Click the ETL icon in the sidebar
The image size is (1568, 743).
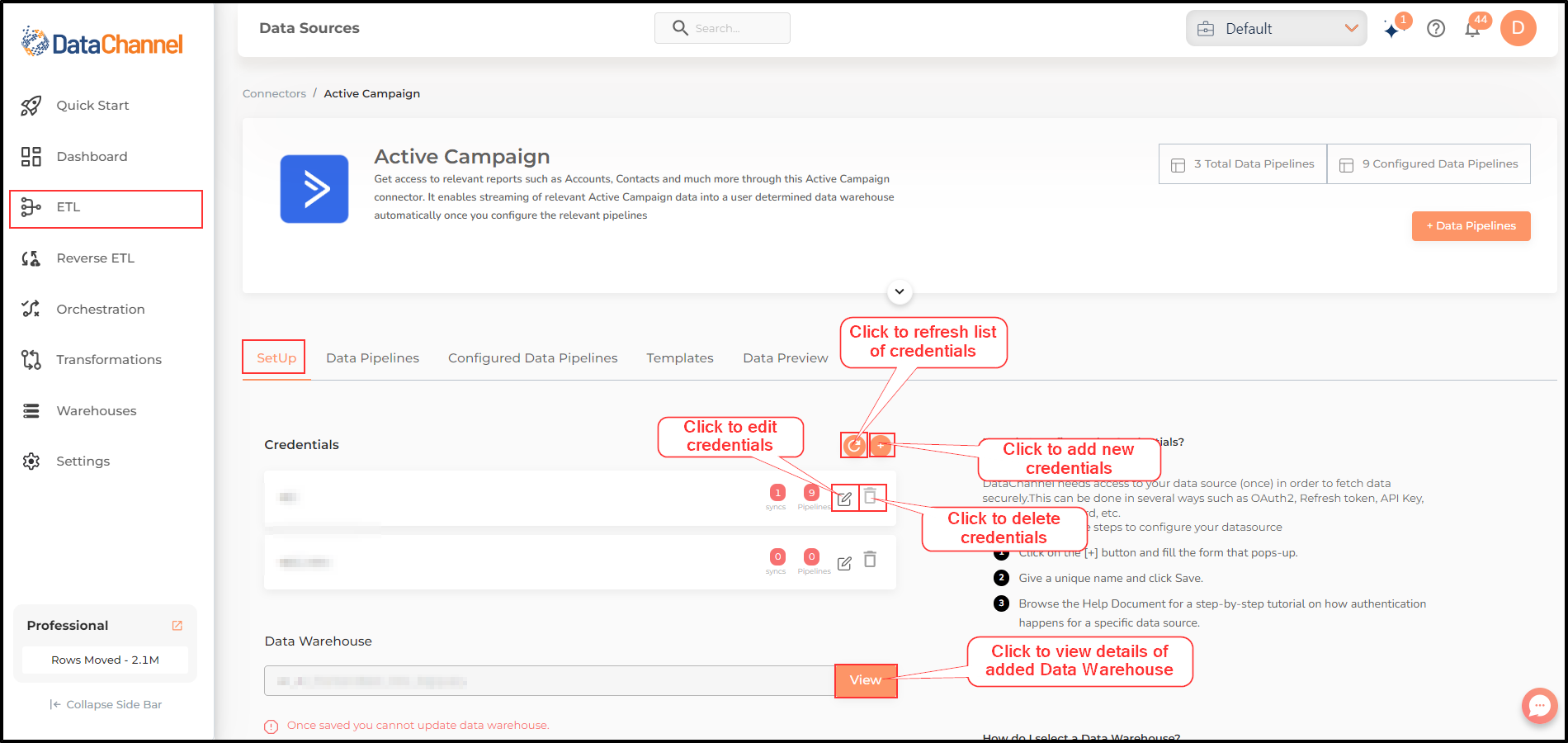[x=31, y=207]
